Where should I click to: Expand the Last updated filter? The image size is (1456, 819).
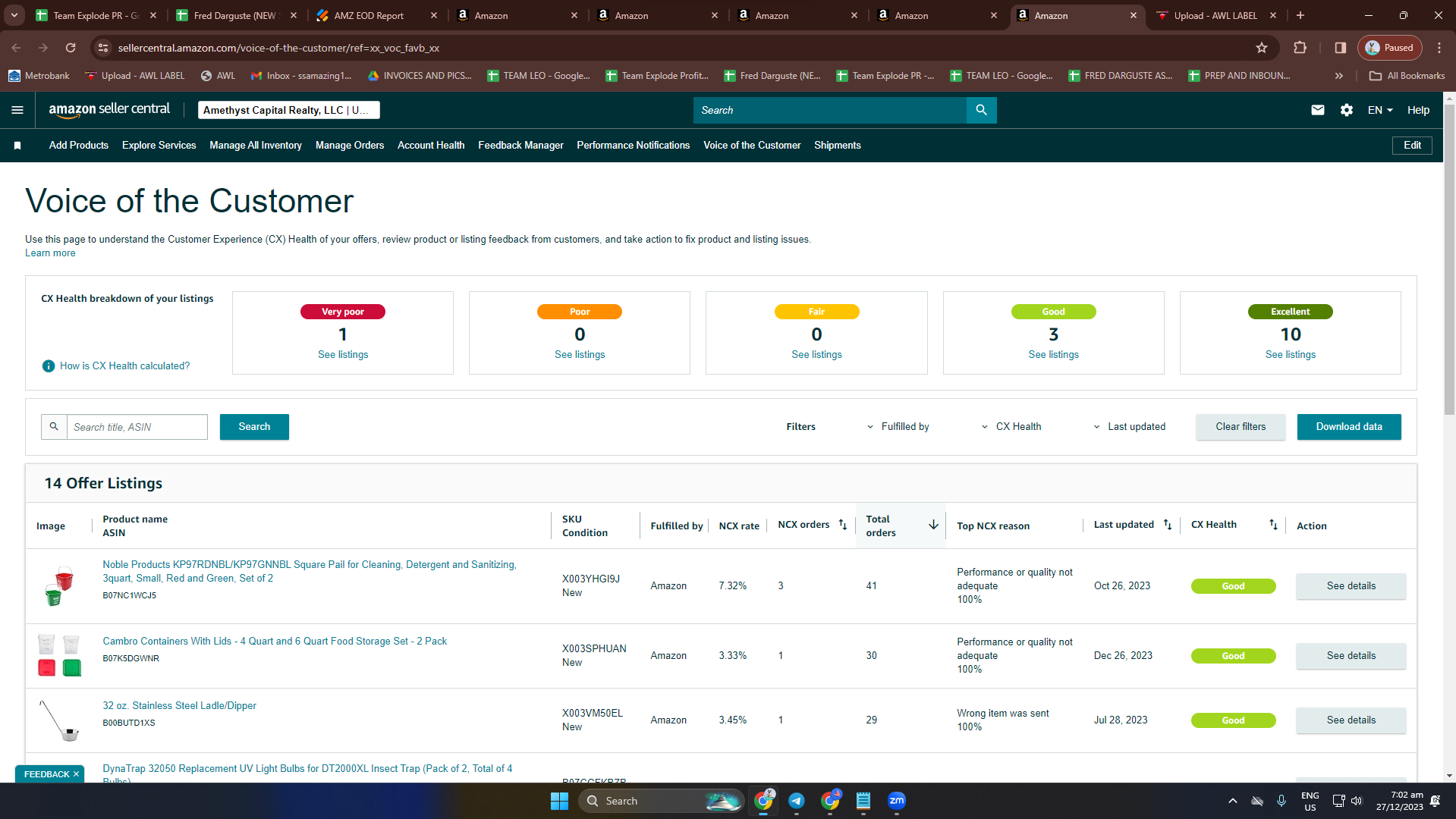(1129, 427)
